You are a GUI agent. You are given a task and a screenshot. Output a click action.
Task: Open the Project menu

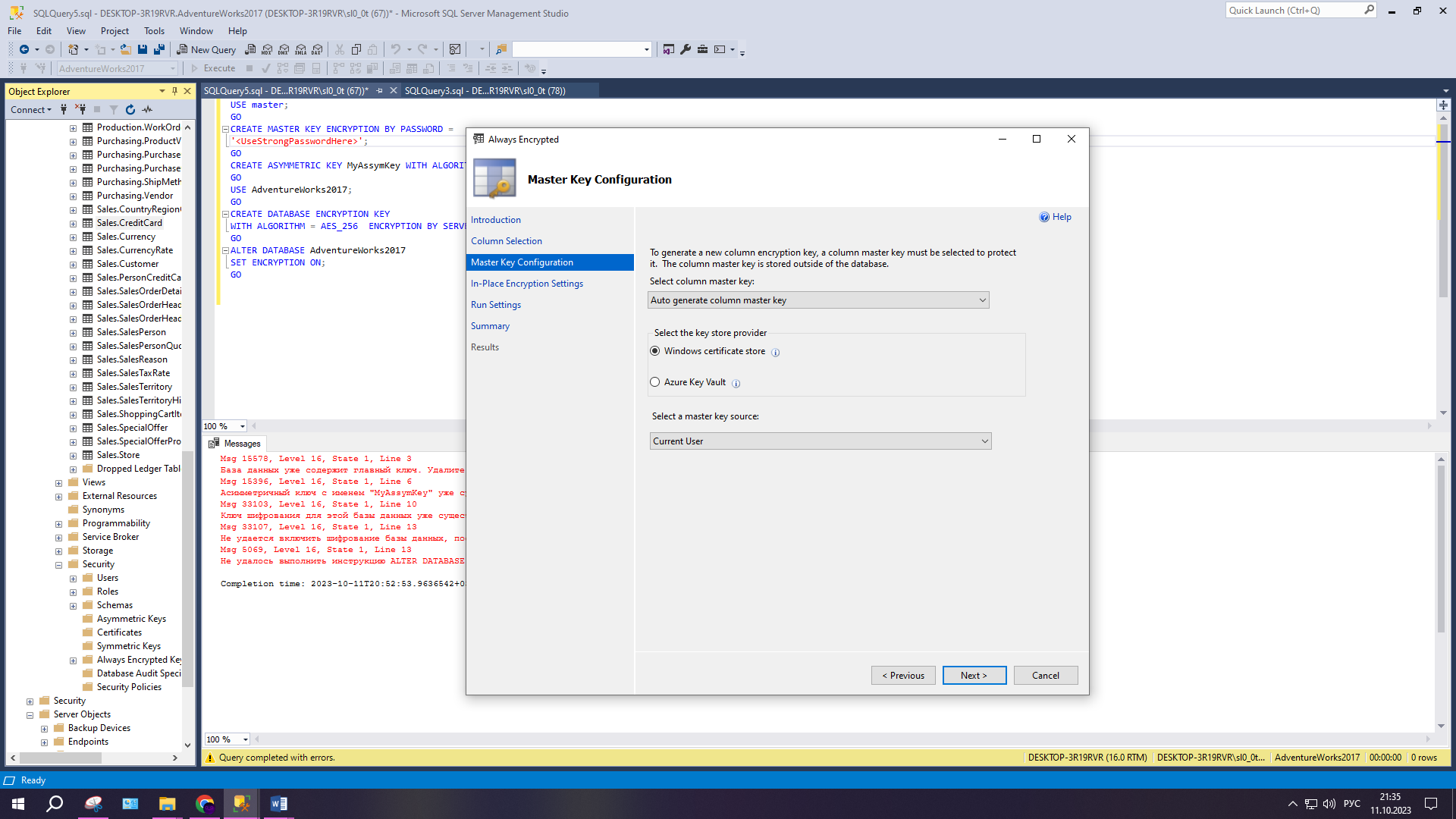pos(115,31)
